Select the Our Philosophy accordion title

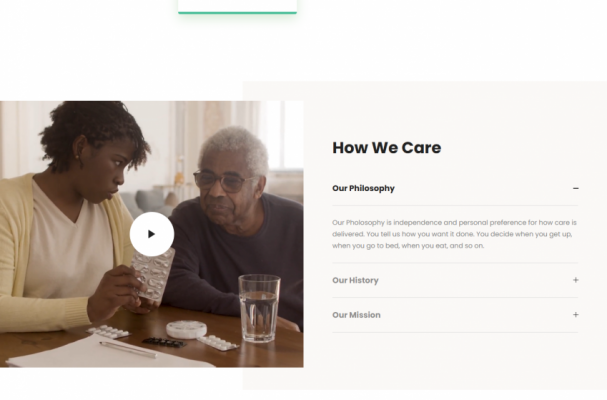click(363, 188)
